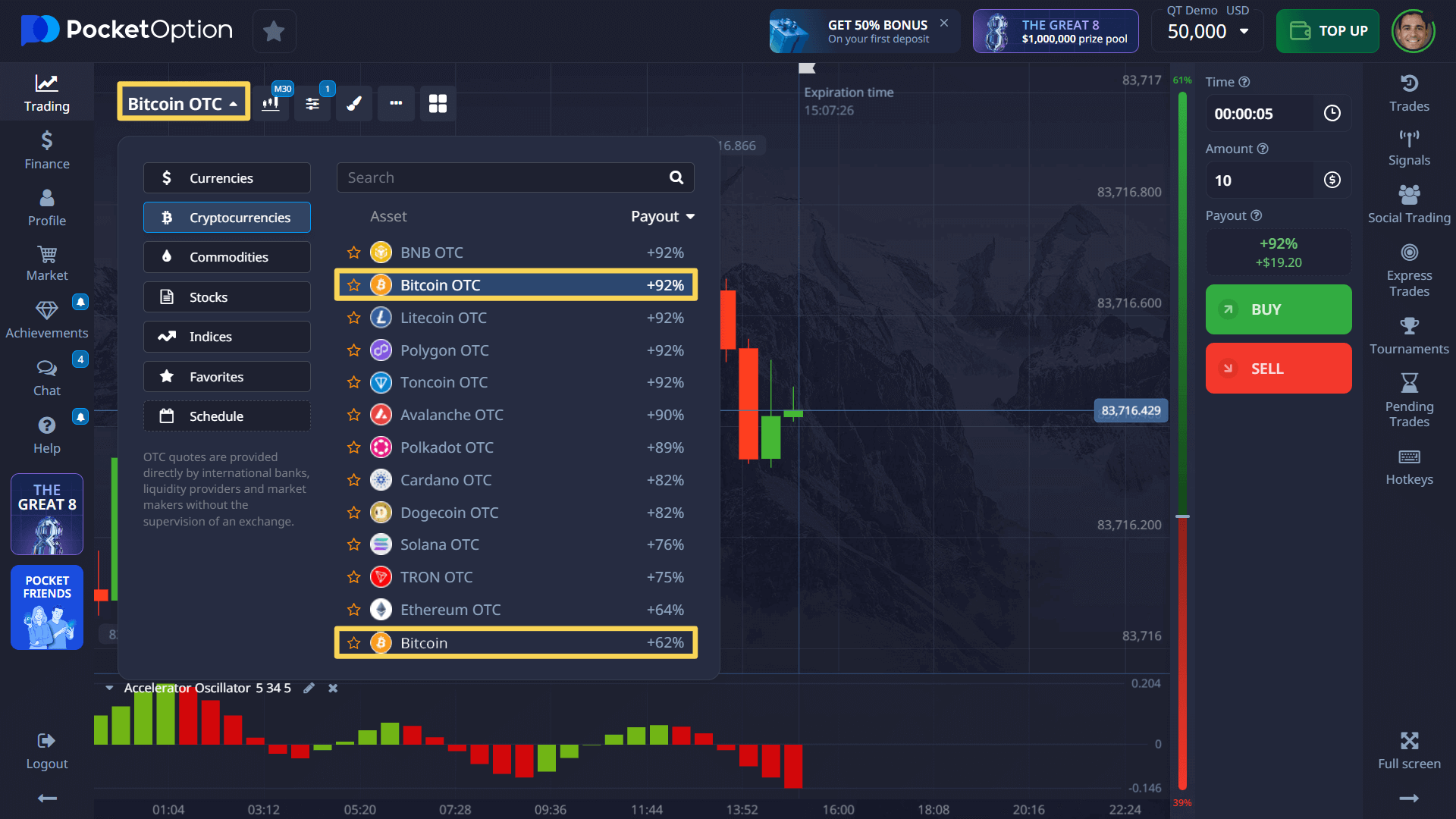Toggle favorite star for Solana OTC
This screenshot has height=819, width=1456.
353,544
